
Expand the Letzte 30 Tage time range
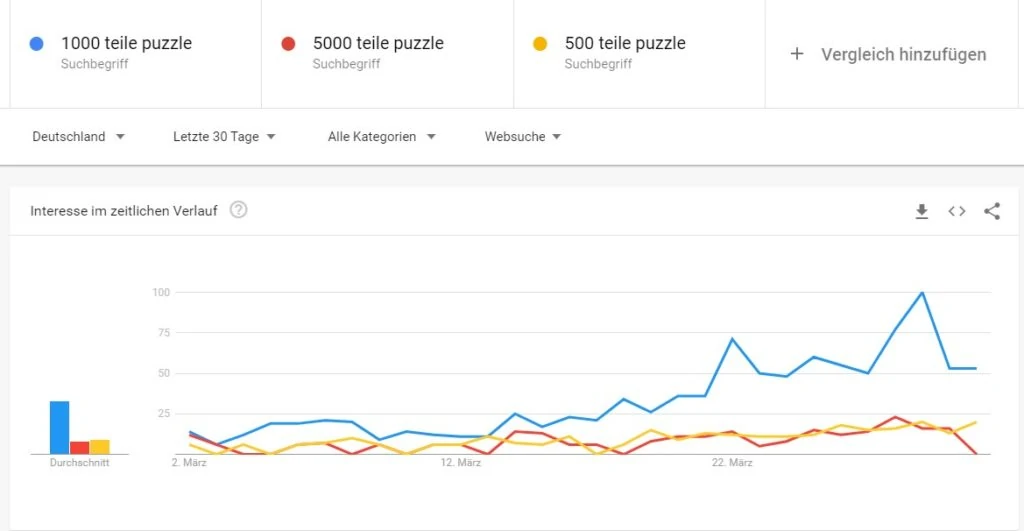click(x=224, y=137)
